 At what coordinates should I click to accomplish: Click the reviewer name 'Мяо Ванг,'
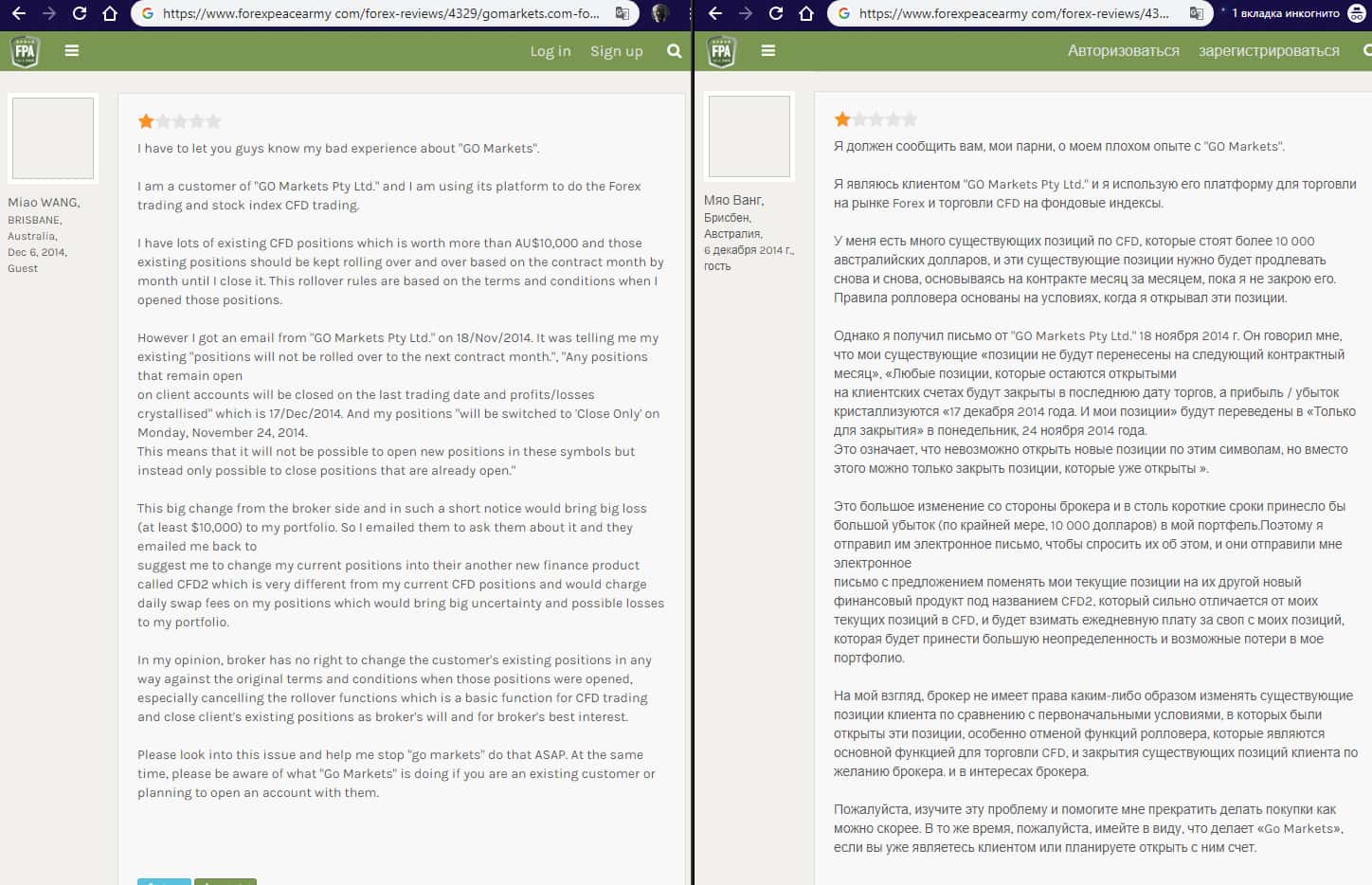733,201
